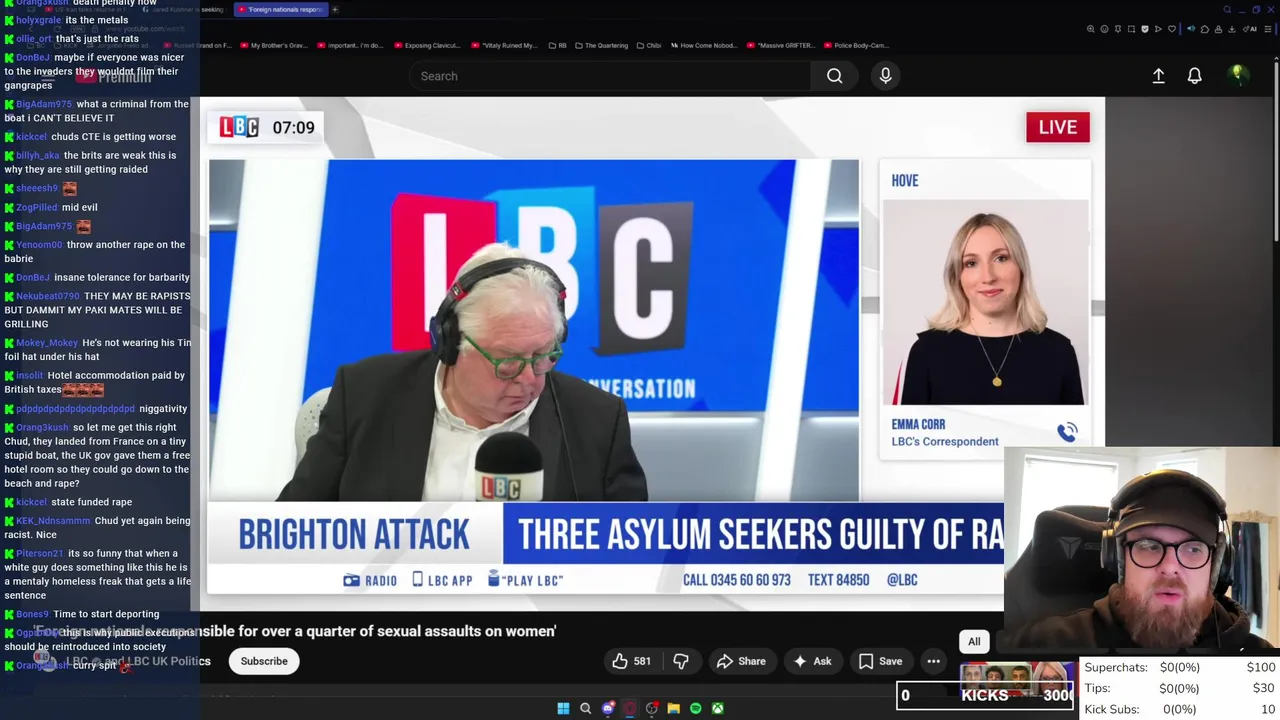This screenshot has height=720, width=1280.
Task: Open the more actions ellipsis menu
Action: 933,661
